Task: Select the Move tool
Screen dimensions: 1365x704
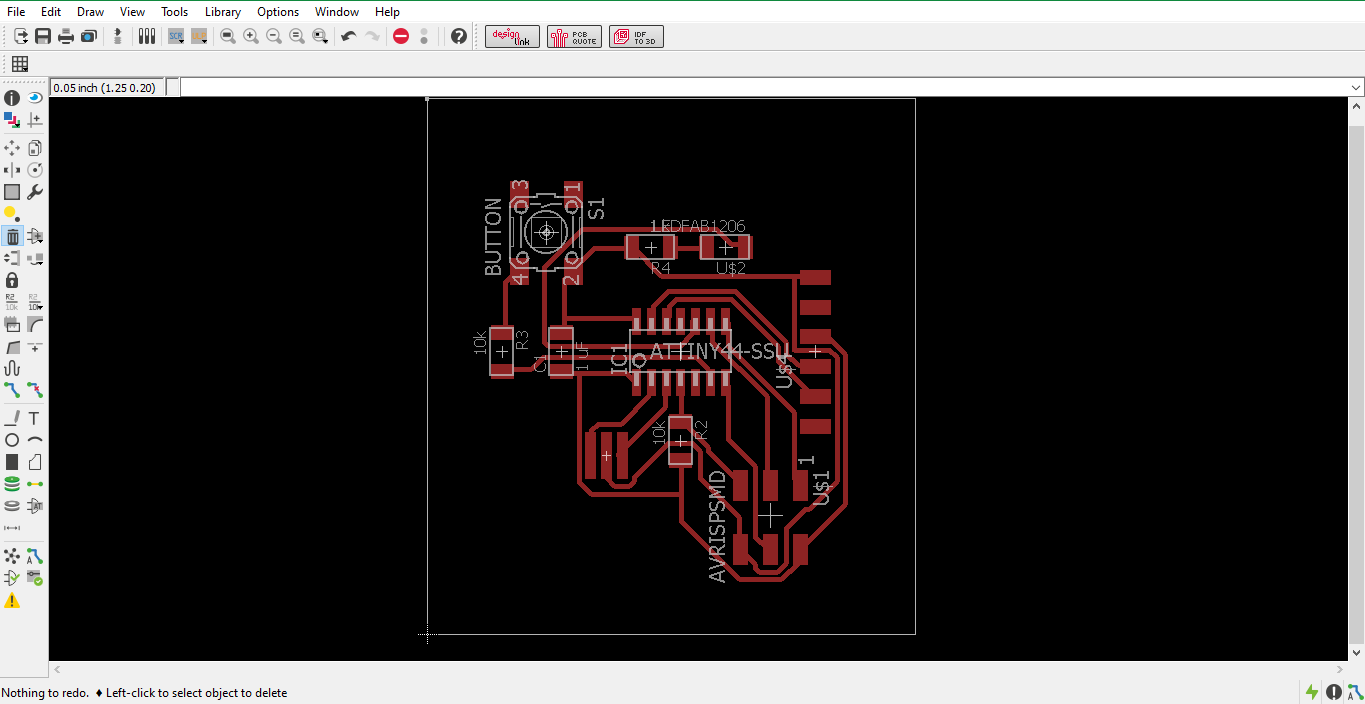Action: pos(12,148)
